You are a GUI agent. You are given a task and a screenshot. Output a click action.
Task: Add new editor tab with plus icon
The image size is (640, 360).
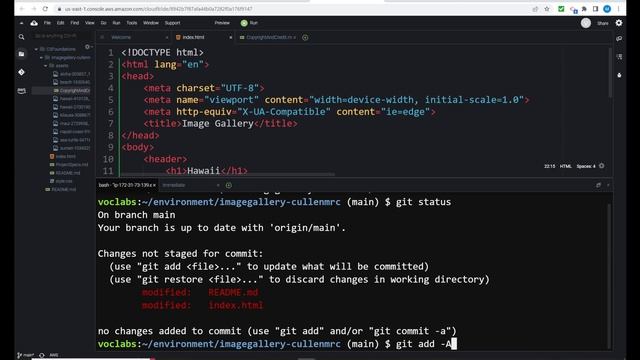(305, 38)
